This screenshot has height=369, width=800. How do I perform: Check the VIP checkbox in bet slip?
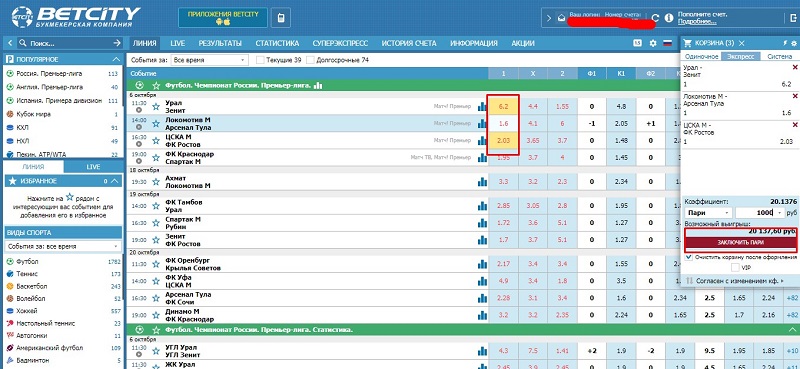735,267
